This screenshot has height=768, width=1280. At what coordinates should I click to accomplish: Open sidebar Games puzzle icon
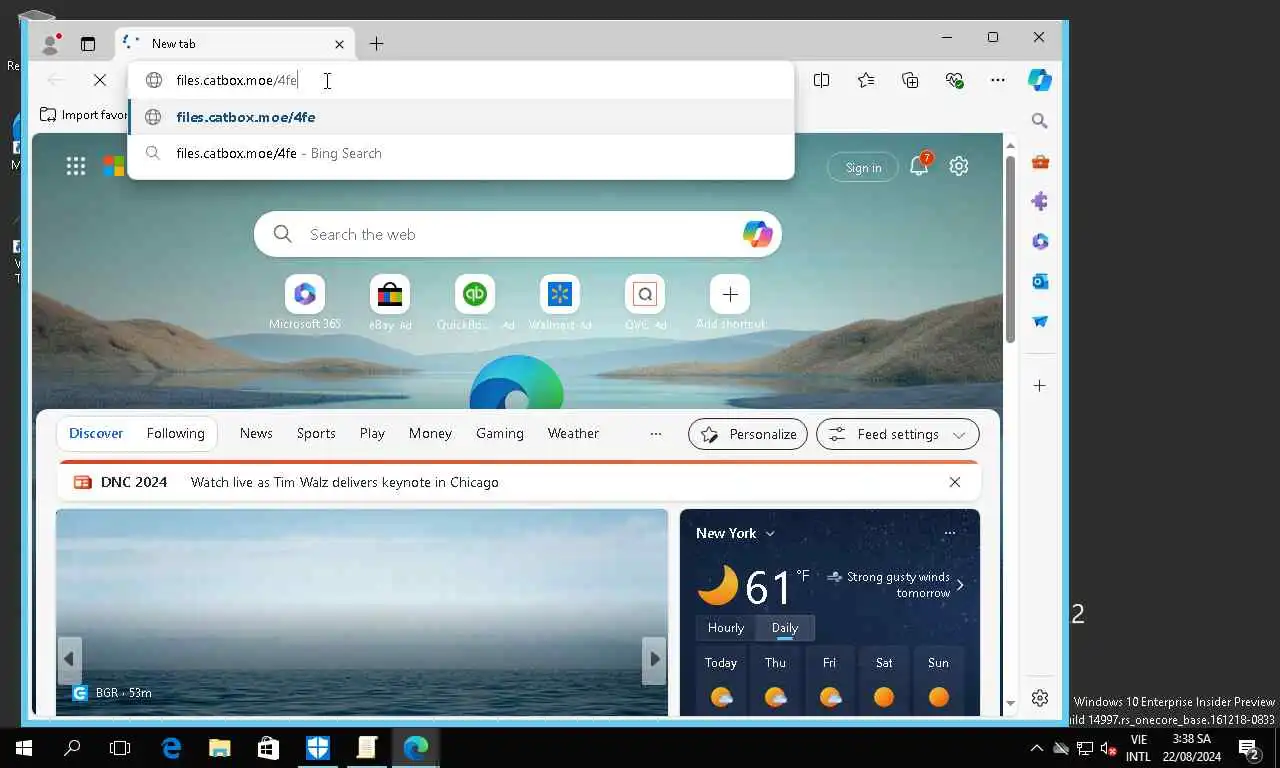1040,202
